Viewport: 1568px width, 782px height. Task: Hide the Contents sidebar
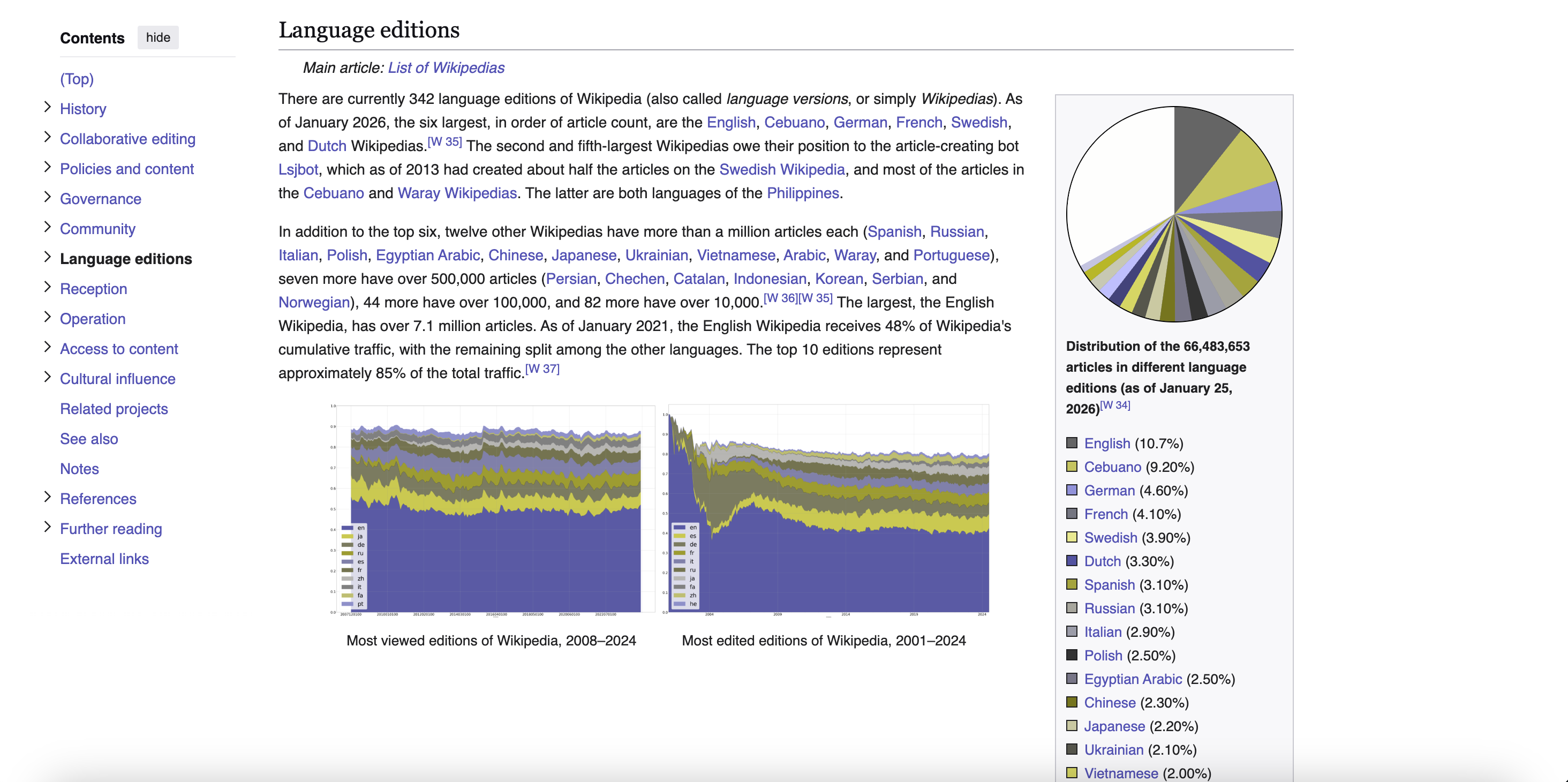point(157,37)
